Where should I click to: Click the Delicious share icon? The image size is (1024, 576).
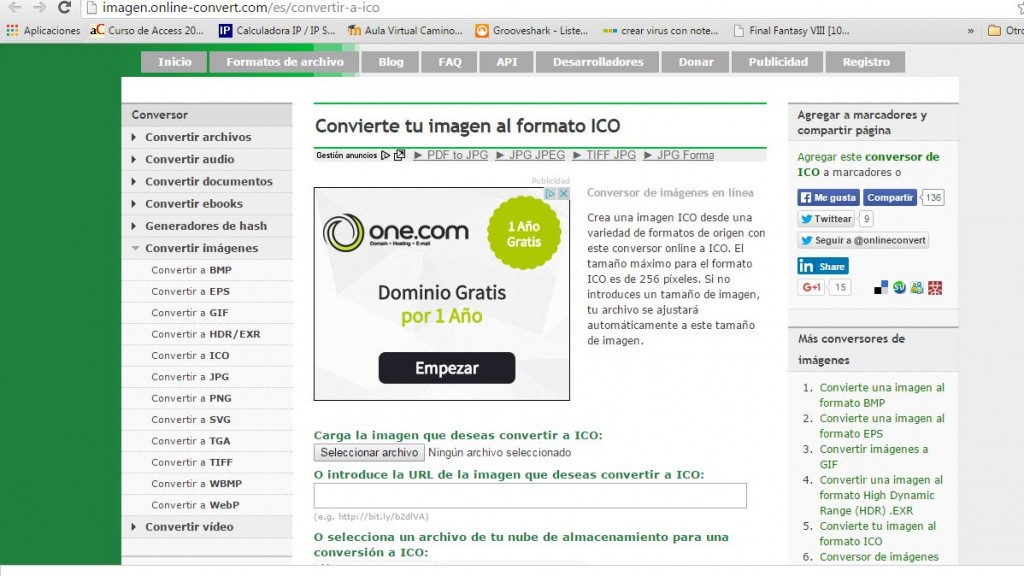(x=881, y=288)
